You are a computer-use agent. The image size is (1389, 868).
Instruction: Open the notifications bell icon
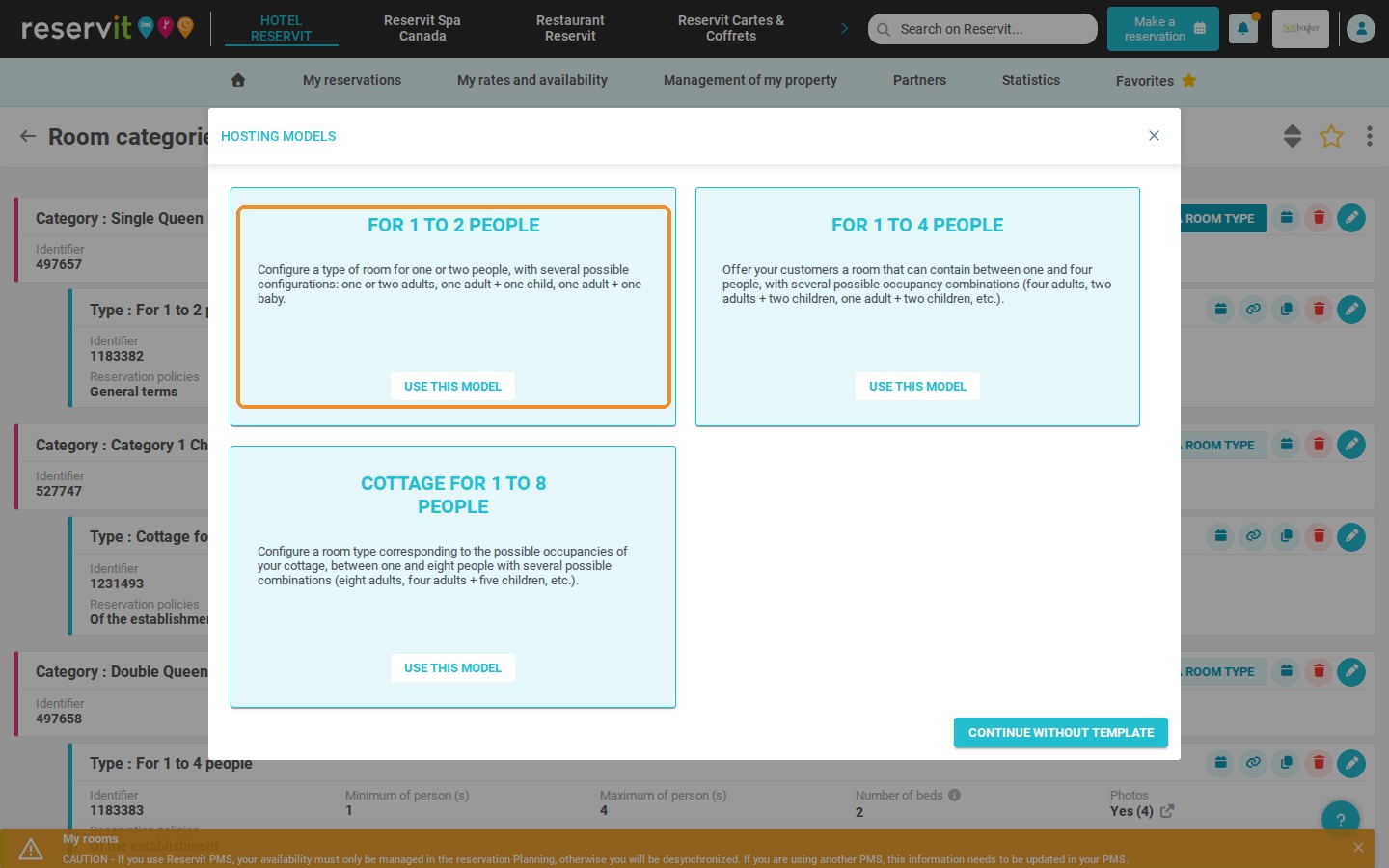point(1242,29)
